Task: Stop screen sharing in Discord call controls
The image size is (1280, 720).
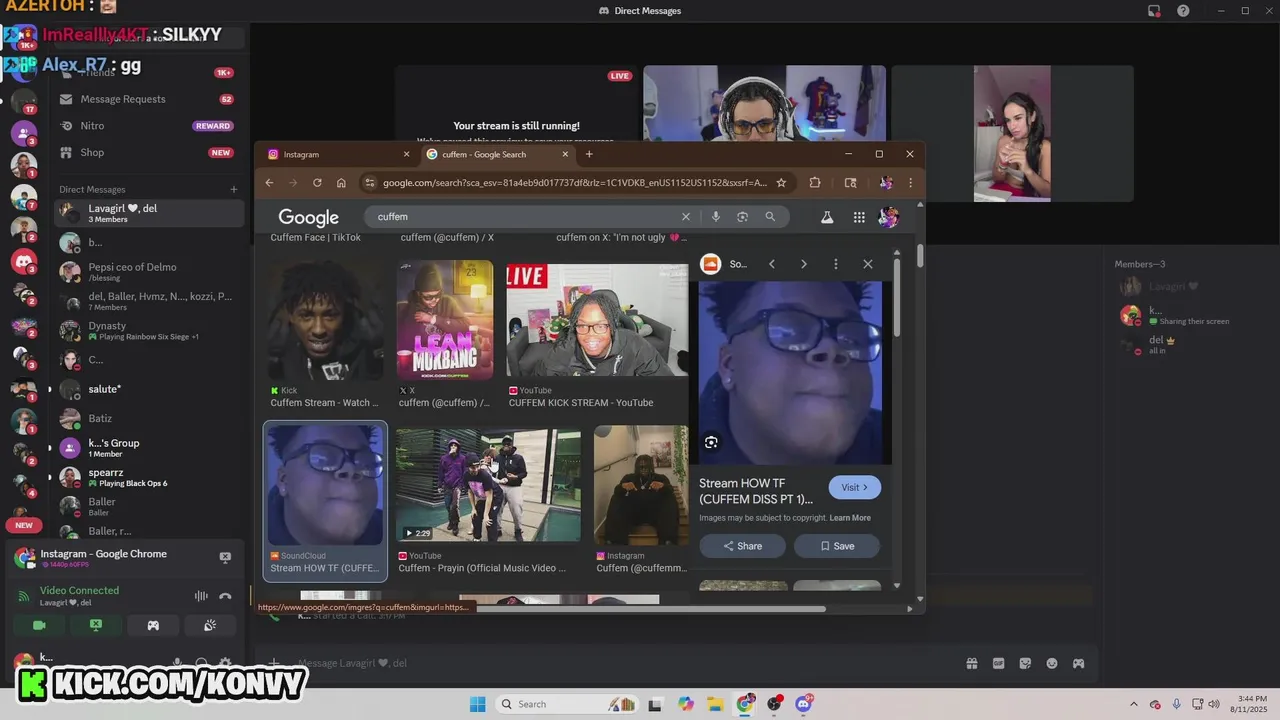Action: coord(96,625)
